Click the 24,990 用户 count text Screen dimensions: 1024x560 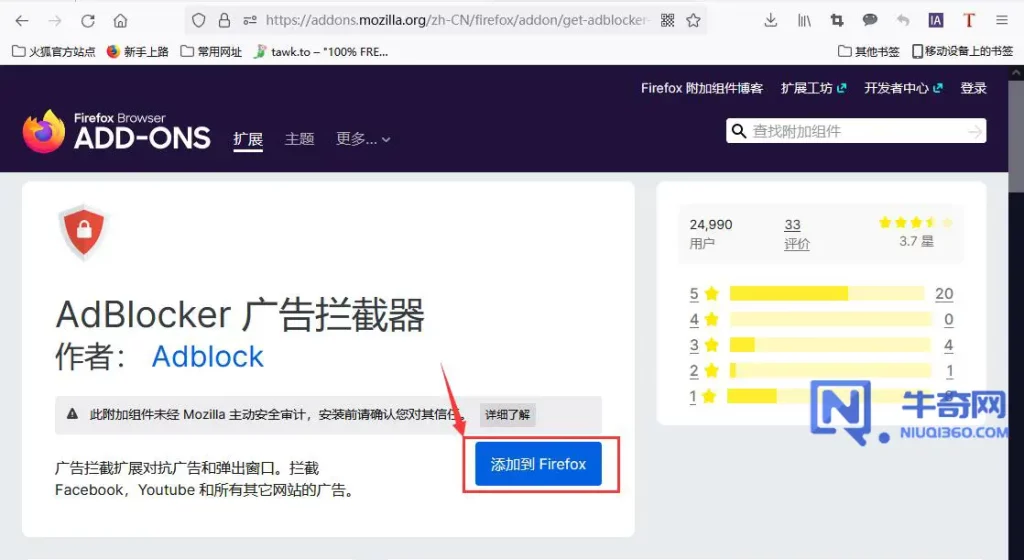pyautogui.click(x=711, y=234)
